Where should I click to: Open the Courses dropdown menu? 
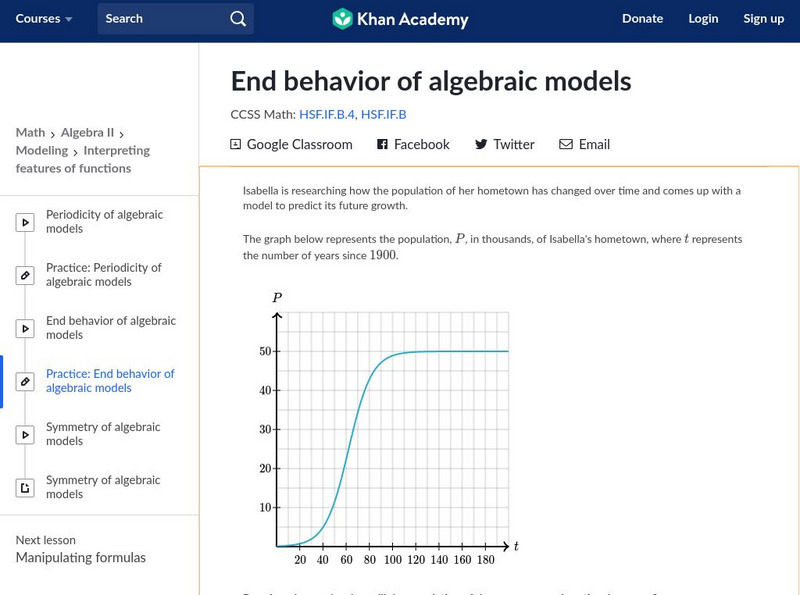(x=44, y=19)
